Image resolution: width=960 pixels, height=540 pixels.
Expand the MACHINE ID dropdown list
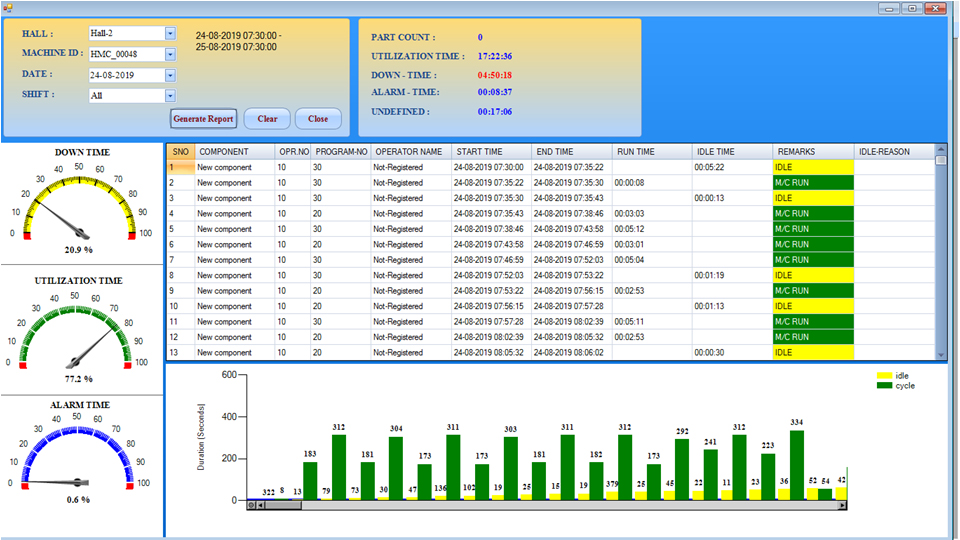(x=170, y=54)
